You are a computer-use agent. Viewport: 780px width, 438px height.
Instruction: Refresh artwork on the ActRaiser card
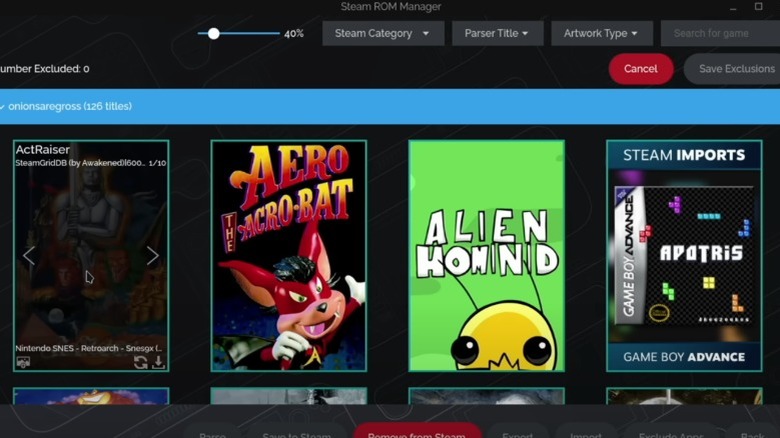(x=140, y=362)
